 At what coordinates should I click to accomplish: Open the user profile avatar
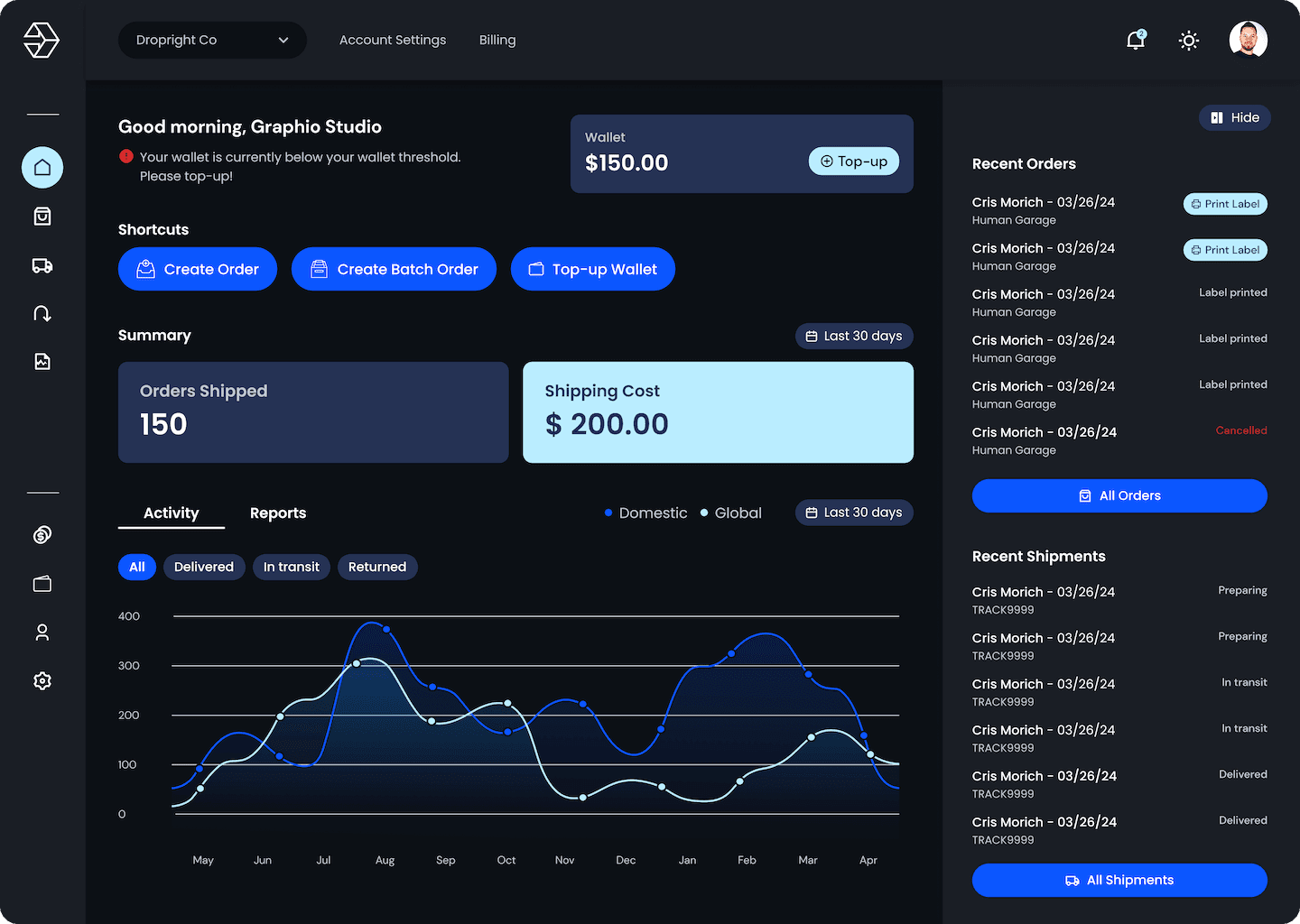(x=1248, y=40)
